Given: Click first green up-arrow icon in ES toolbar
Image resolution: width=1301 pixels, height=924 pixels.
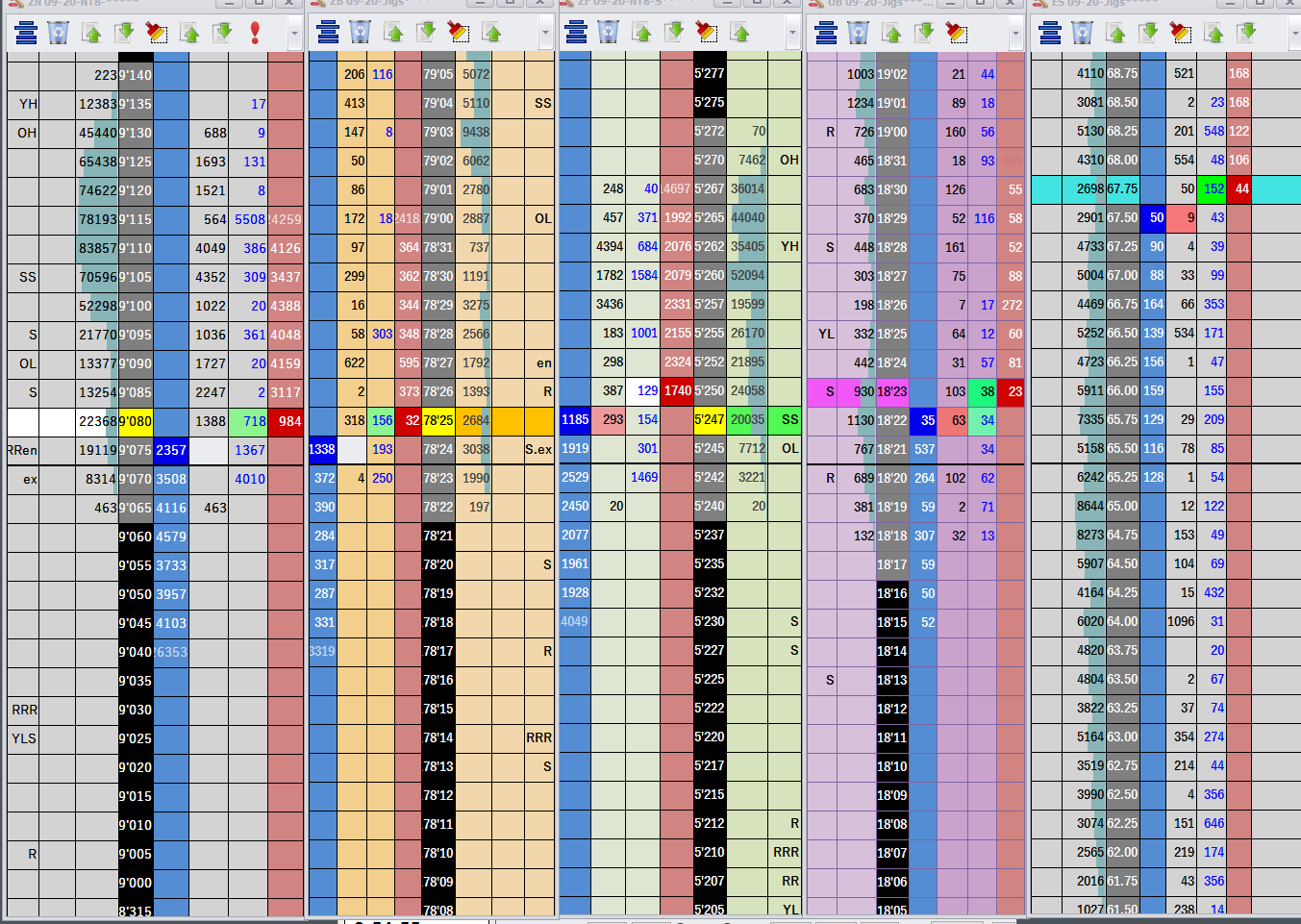Looking at the screenshot, I should click(x=1116, y=34).
